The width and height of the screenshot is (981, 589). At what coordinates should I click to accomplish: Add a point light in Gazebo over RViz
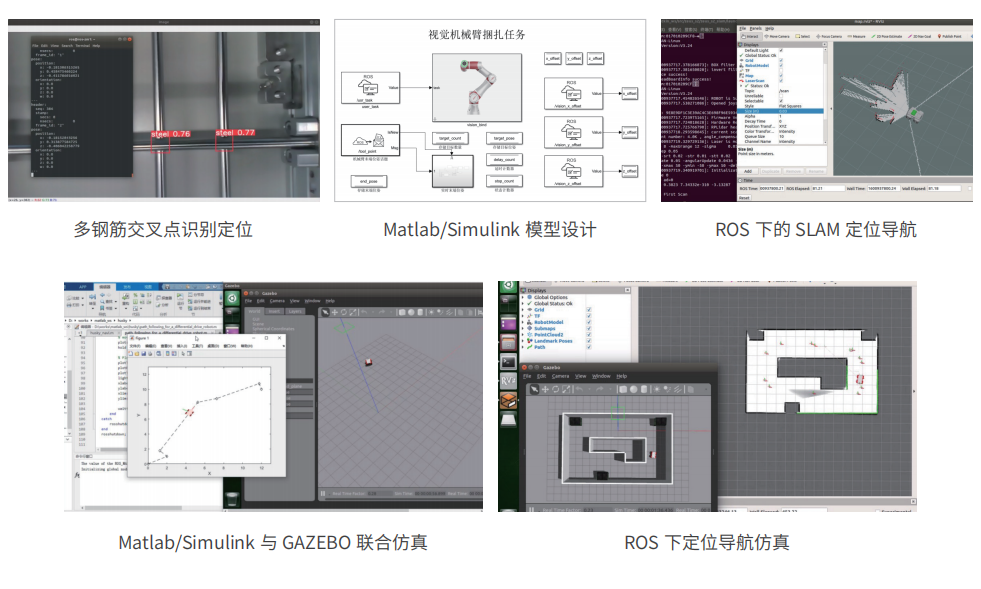658,389
